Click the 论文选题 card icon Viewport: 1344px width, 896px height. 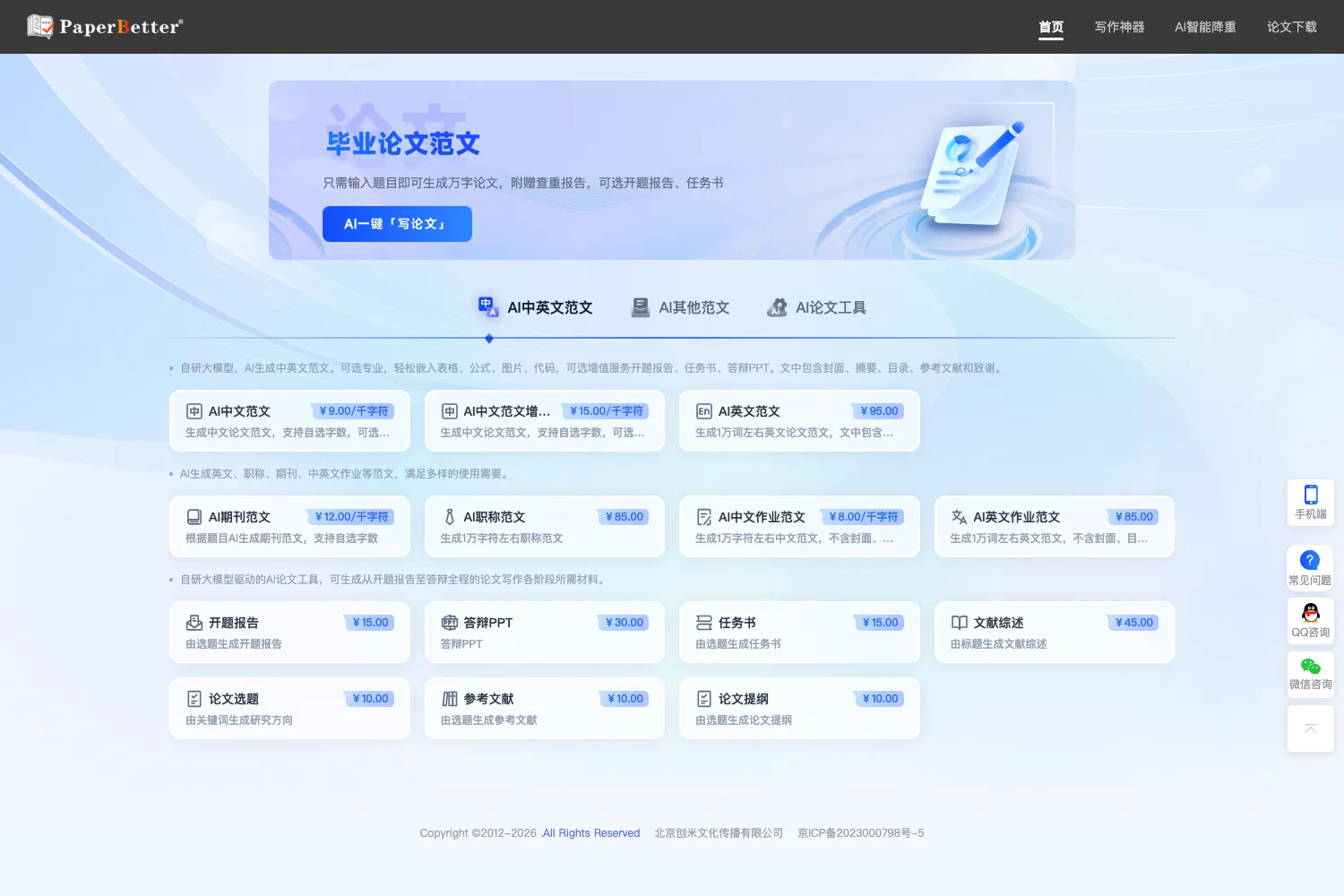pyautogui.click(x=194, y=699)
